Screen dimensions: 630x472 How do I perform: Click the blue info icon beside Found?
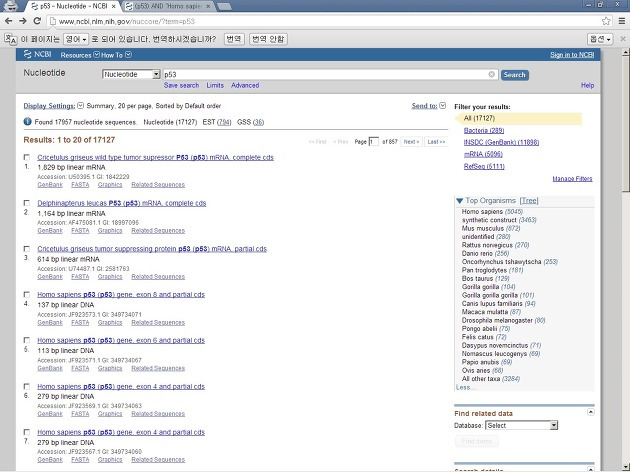(27, 121)
